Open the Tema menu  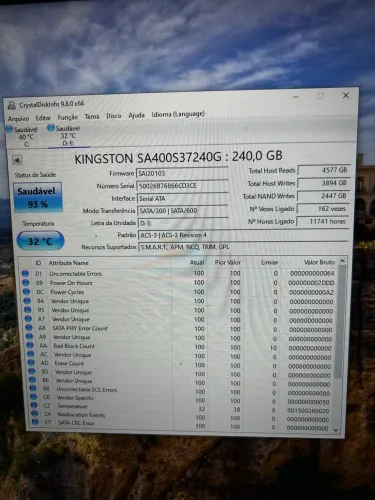(x=92, y=116)
